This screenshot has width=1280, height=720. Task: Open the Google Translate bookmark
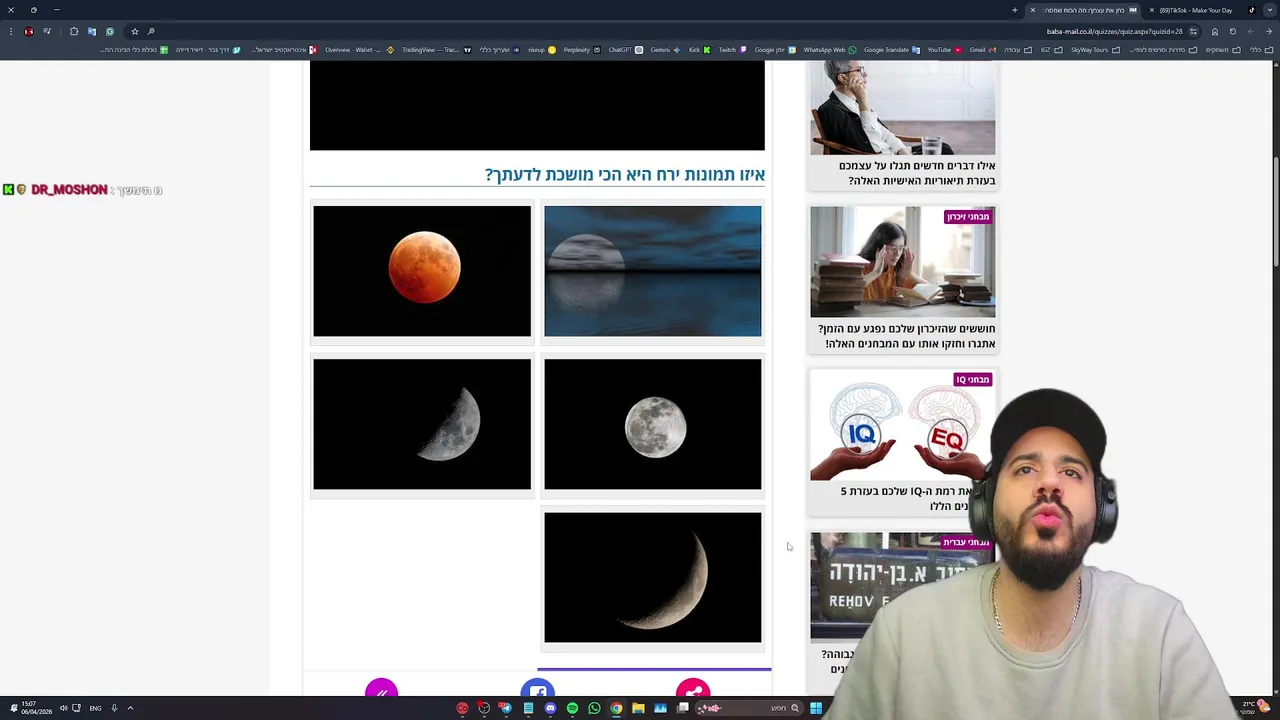(x=892, y=50)
